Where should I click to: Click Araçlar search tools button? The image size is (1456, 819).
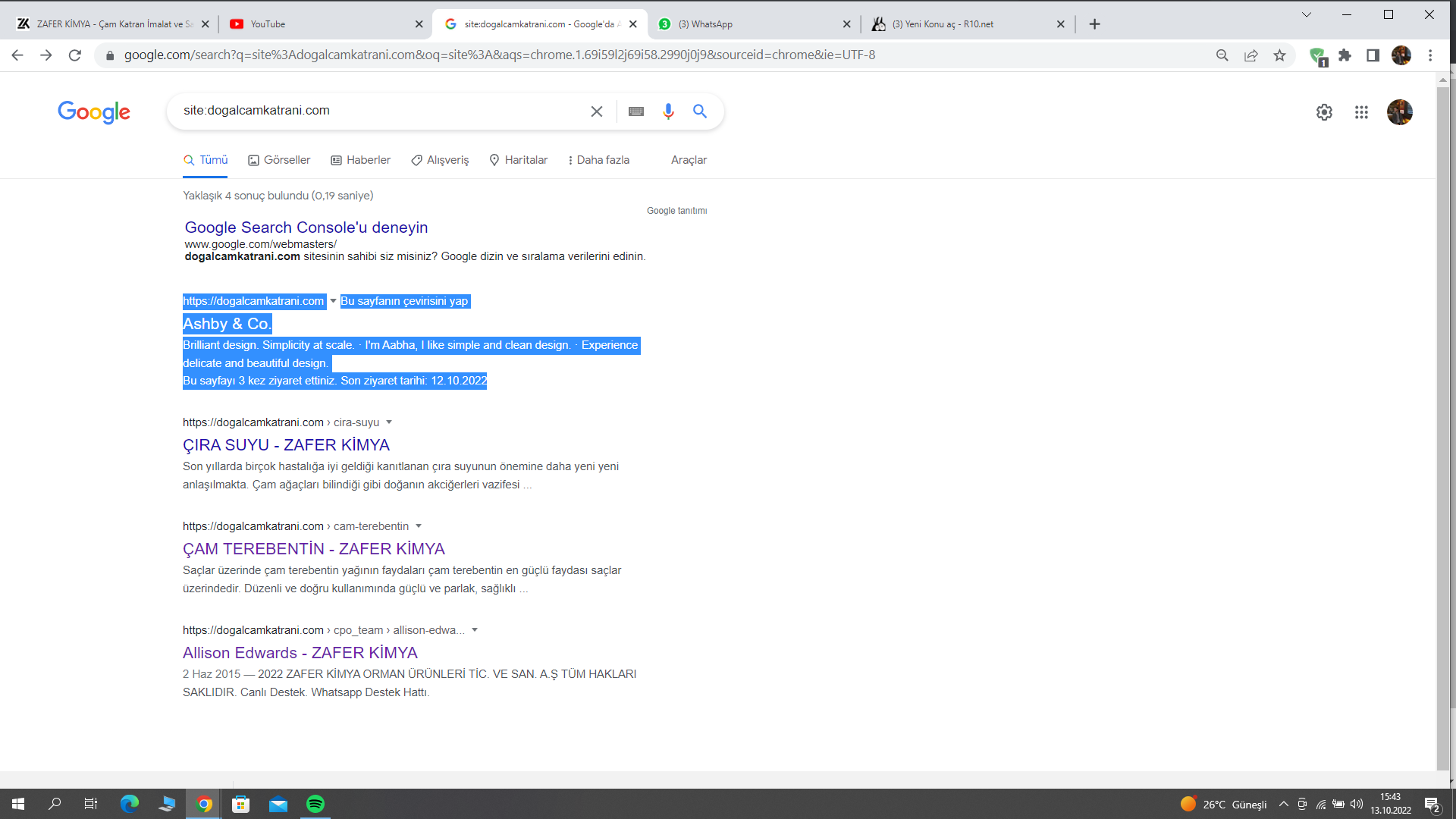pos(689,160)
